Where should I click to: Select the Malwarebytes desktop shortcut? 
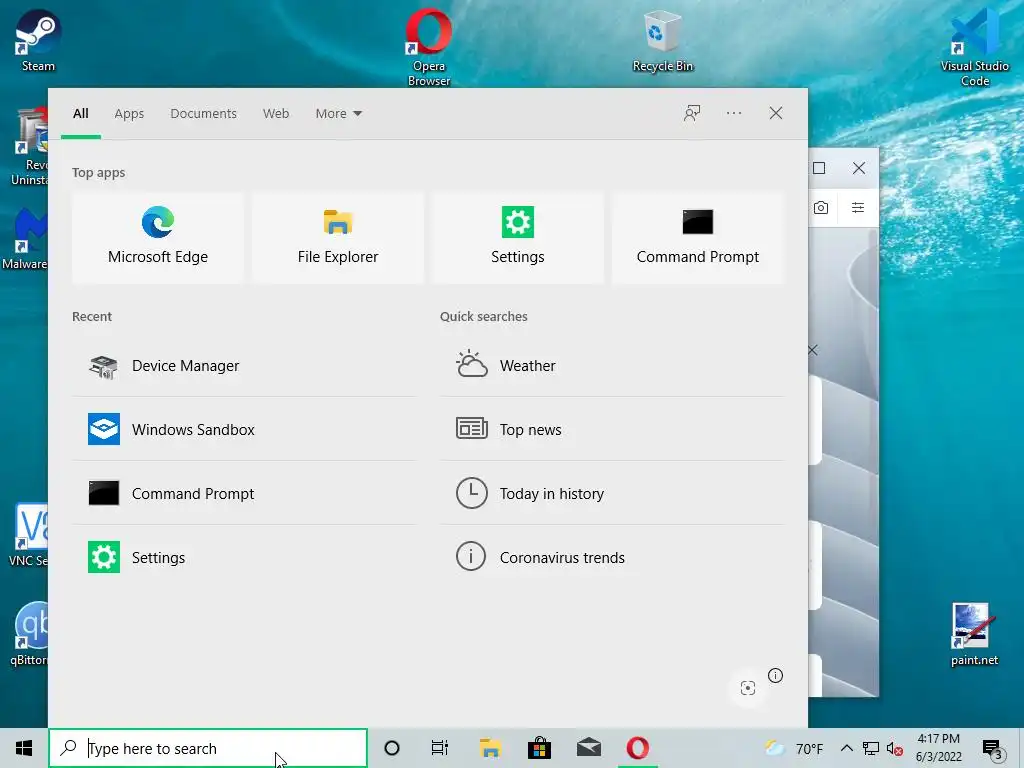click(x=25, y=239)
